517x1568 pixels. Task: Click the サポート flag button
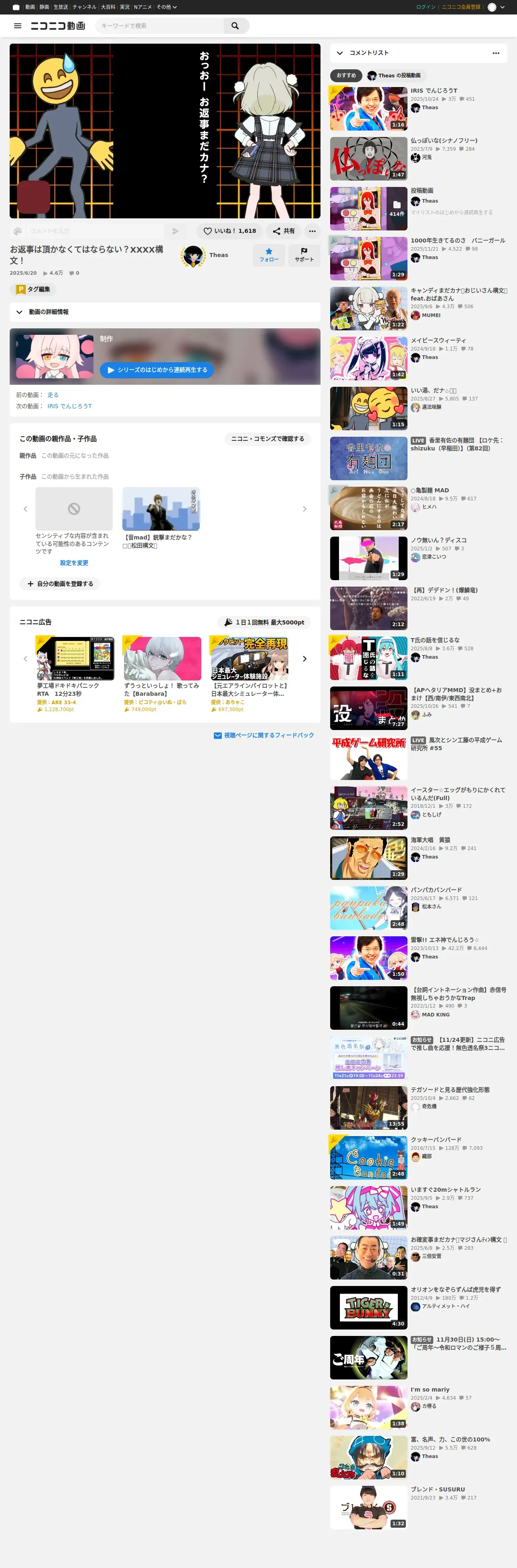pos(304,255)
